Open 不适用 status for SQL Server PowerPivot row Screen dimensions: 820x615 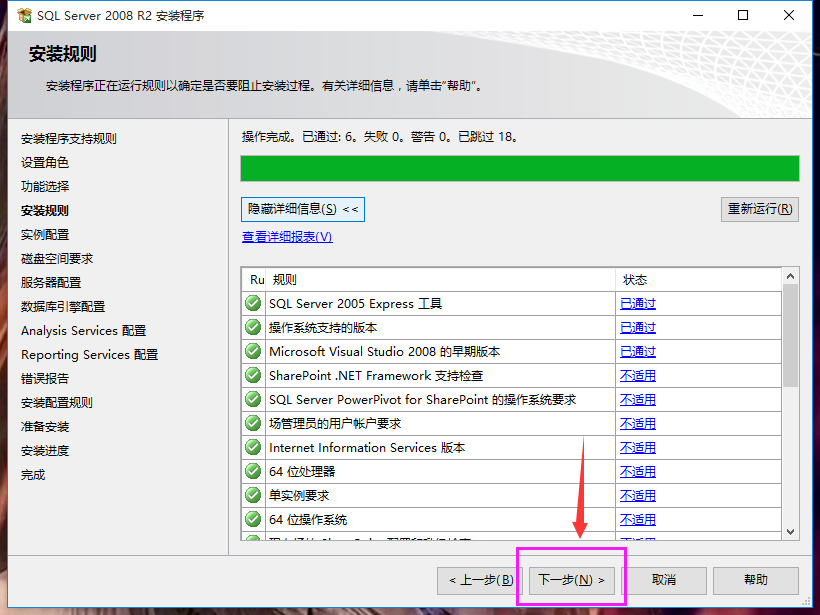[637, 400]
